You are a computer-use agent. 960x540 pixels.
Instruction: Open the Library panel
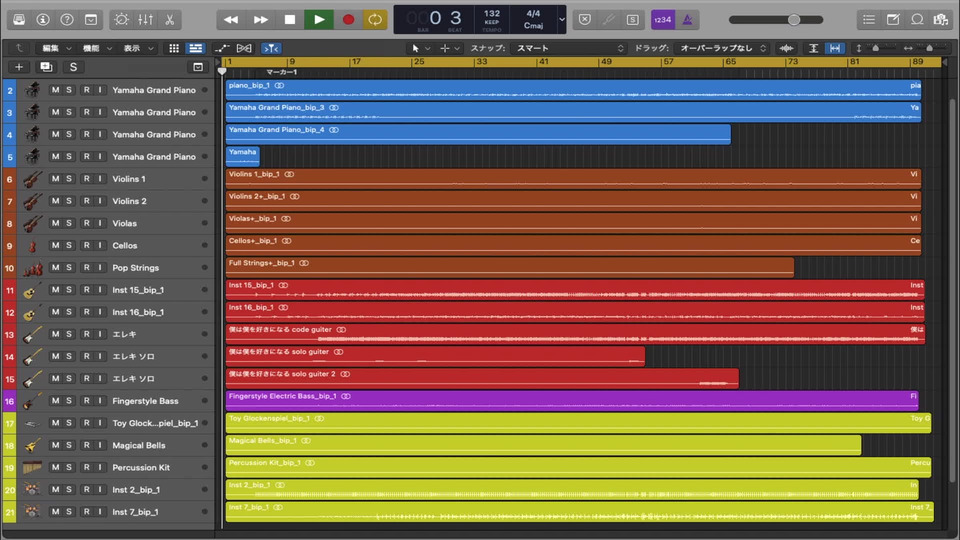19,20
